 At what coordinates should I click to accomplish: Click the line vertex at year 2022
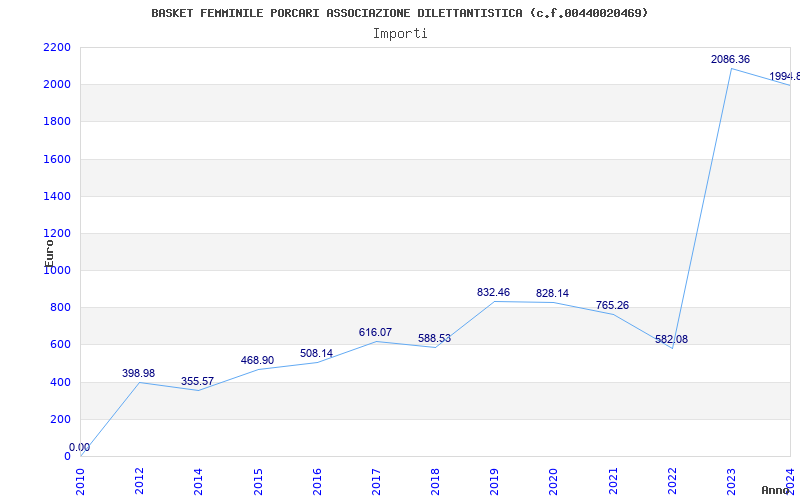click(672, 348)
